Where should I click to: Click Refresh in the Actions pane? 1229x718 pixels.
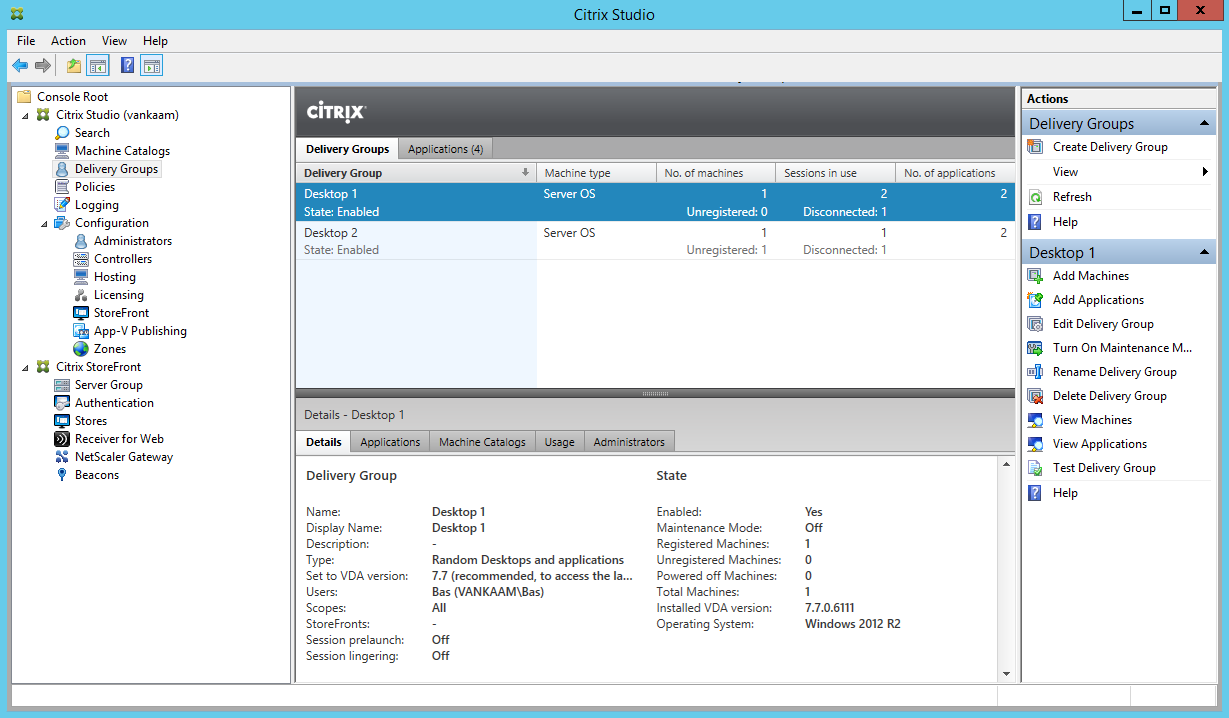tap(1072, 197)
